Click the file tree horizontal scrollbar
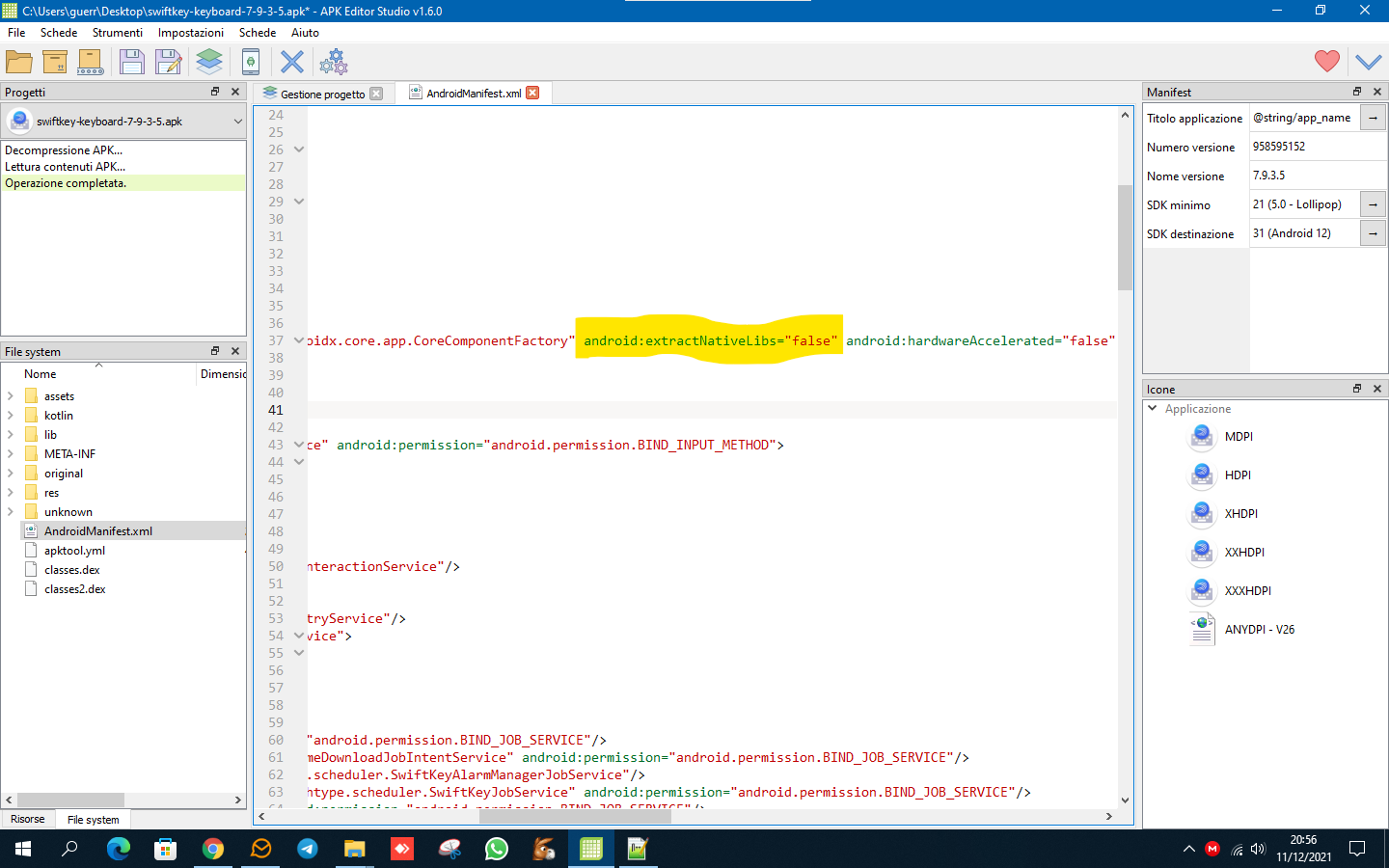Viewport: 1389px width, 868px height. [x=71, y=800]
